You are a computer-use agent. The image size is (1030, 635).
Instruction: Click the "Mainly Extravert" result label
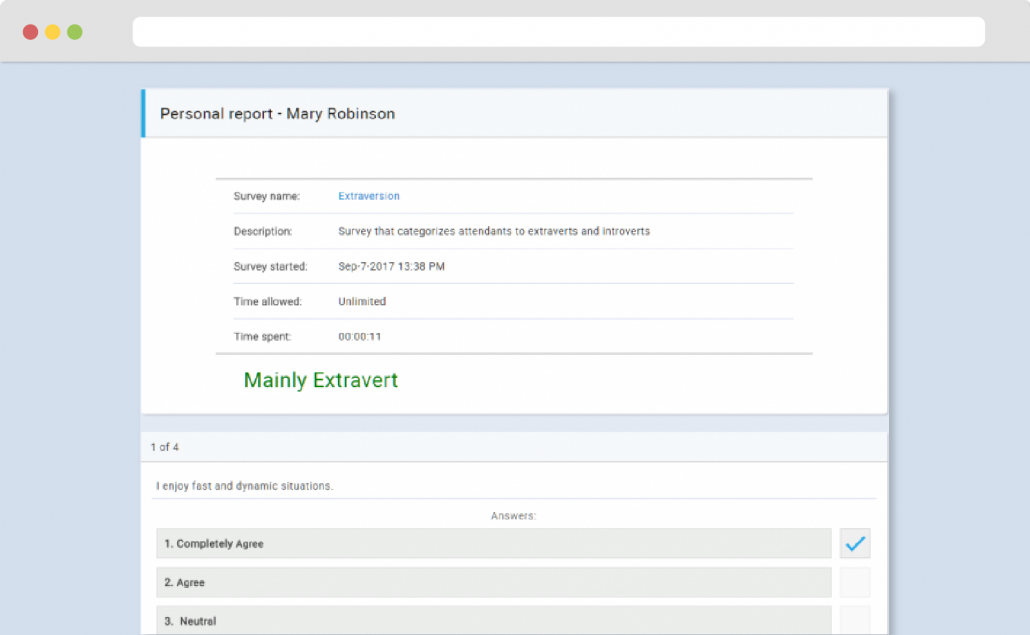(320, 380)
